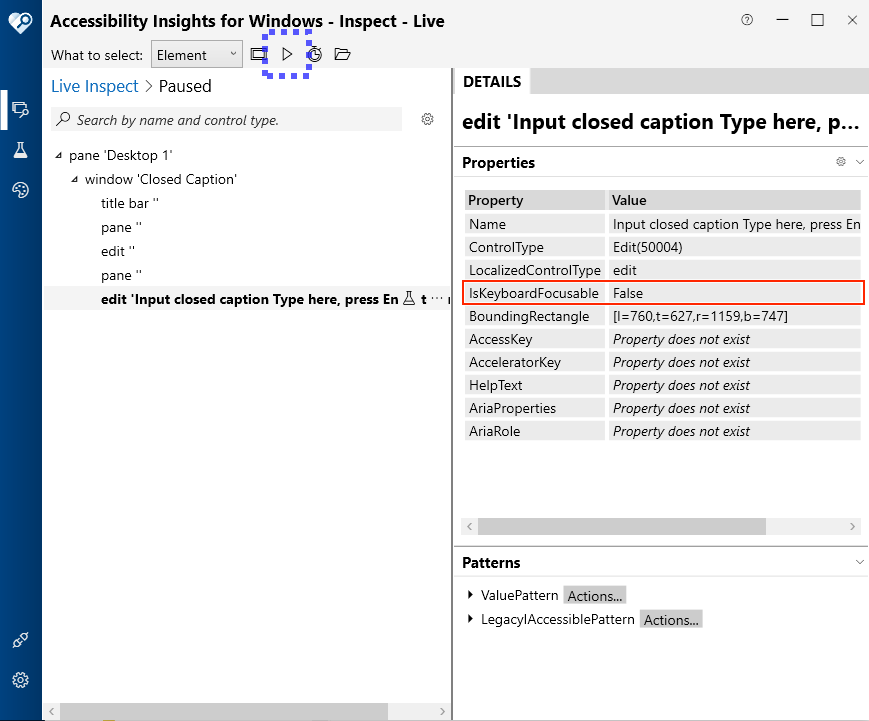Image resolution: width=869 pixels, height=721 pixels.
Task: Click the ellipsis on the selected tree row
Action: [x=437, y=299]
